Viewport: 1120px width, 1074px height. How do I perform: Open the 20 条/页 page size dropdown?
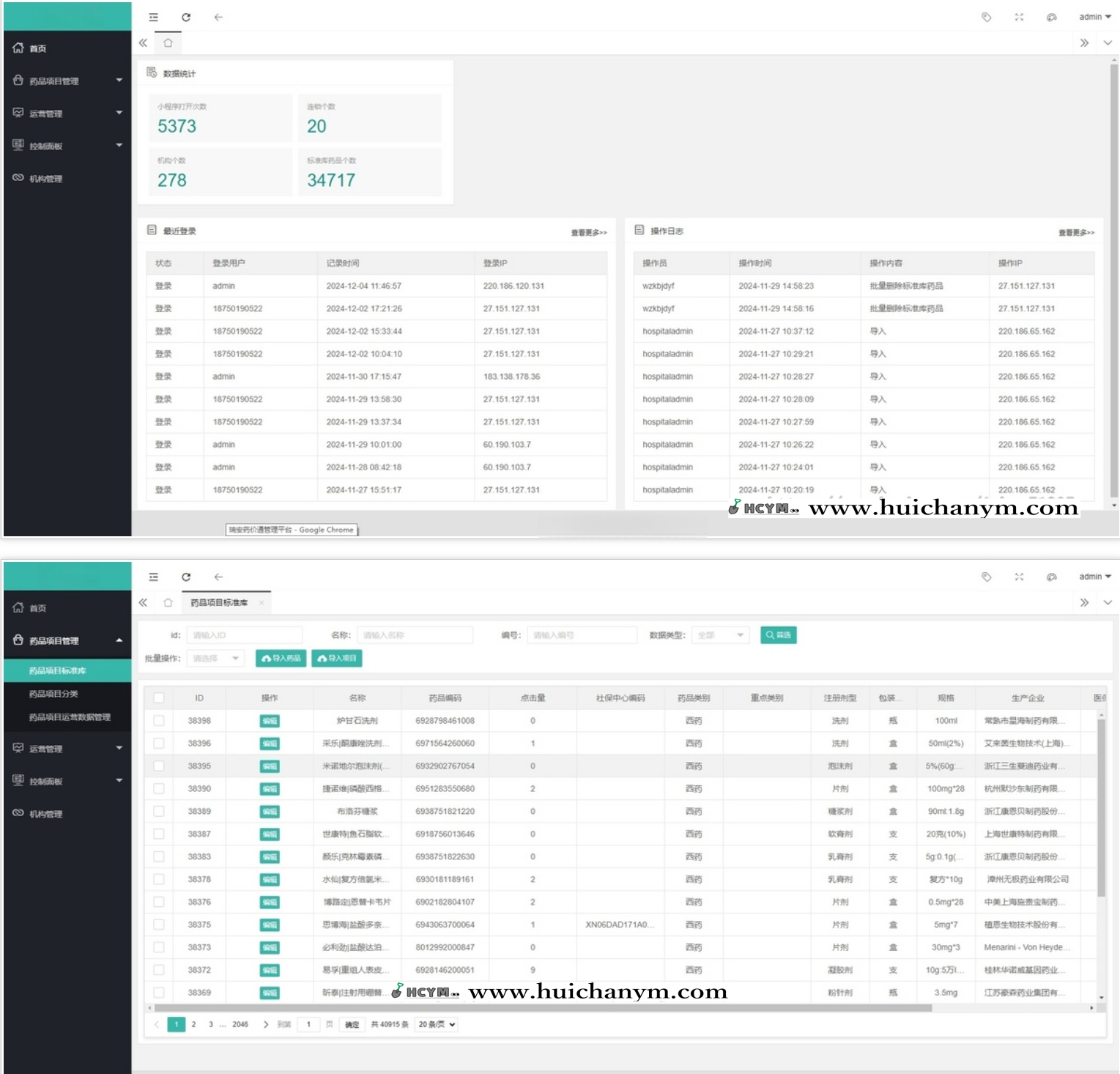pyautogui.click(x=437, y=1024)
